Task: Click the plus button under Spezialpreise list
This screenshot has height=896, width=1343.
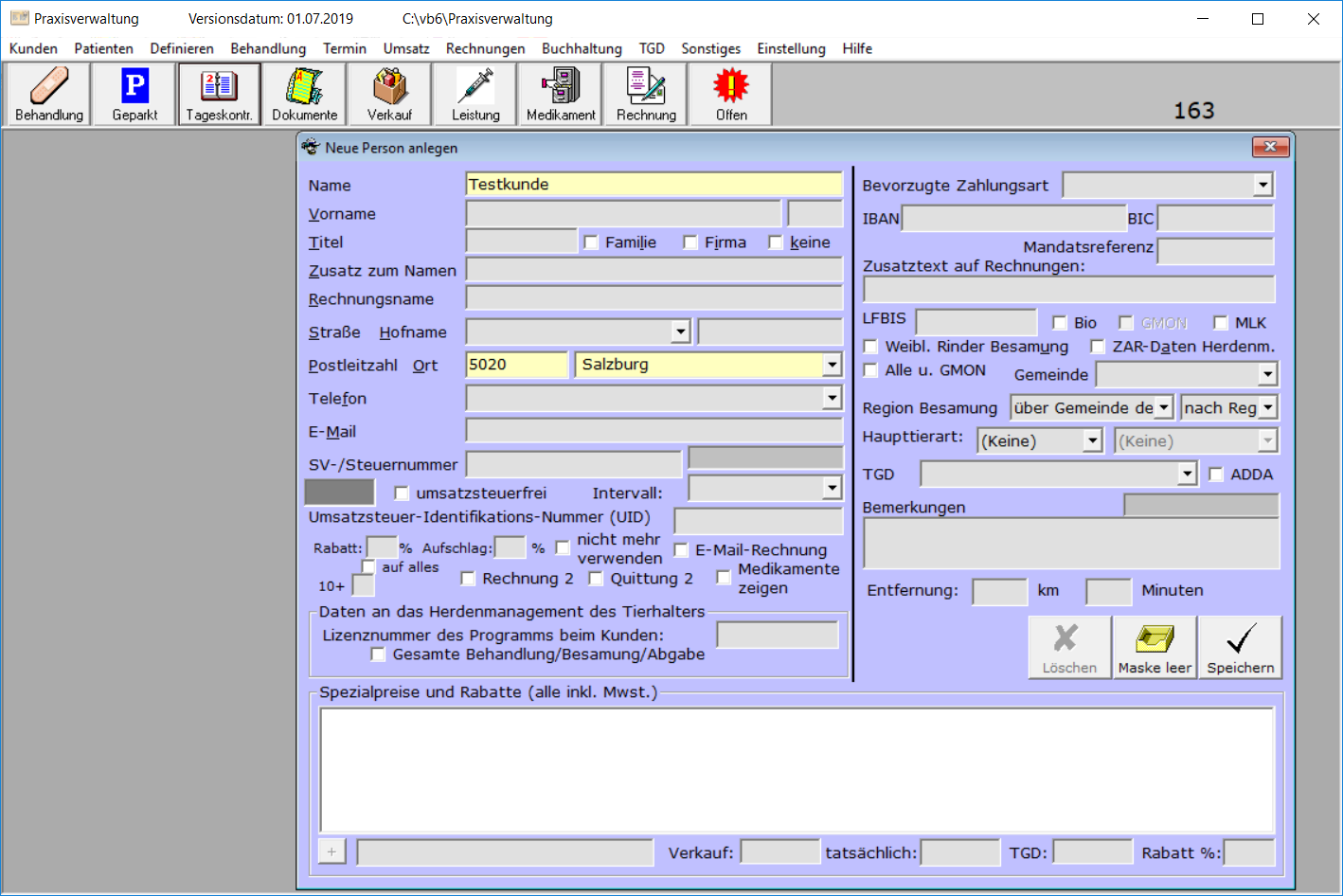Action: (331, 851)
